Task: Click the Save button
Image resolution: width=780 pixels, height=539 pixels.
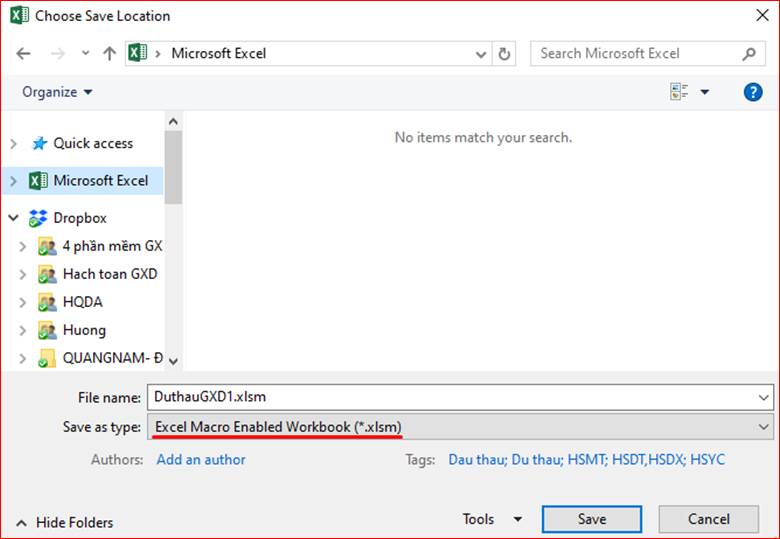Action: (591, 519)
